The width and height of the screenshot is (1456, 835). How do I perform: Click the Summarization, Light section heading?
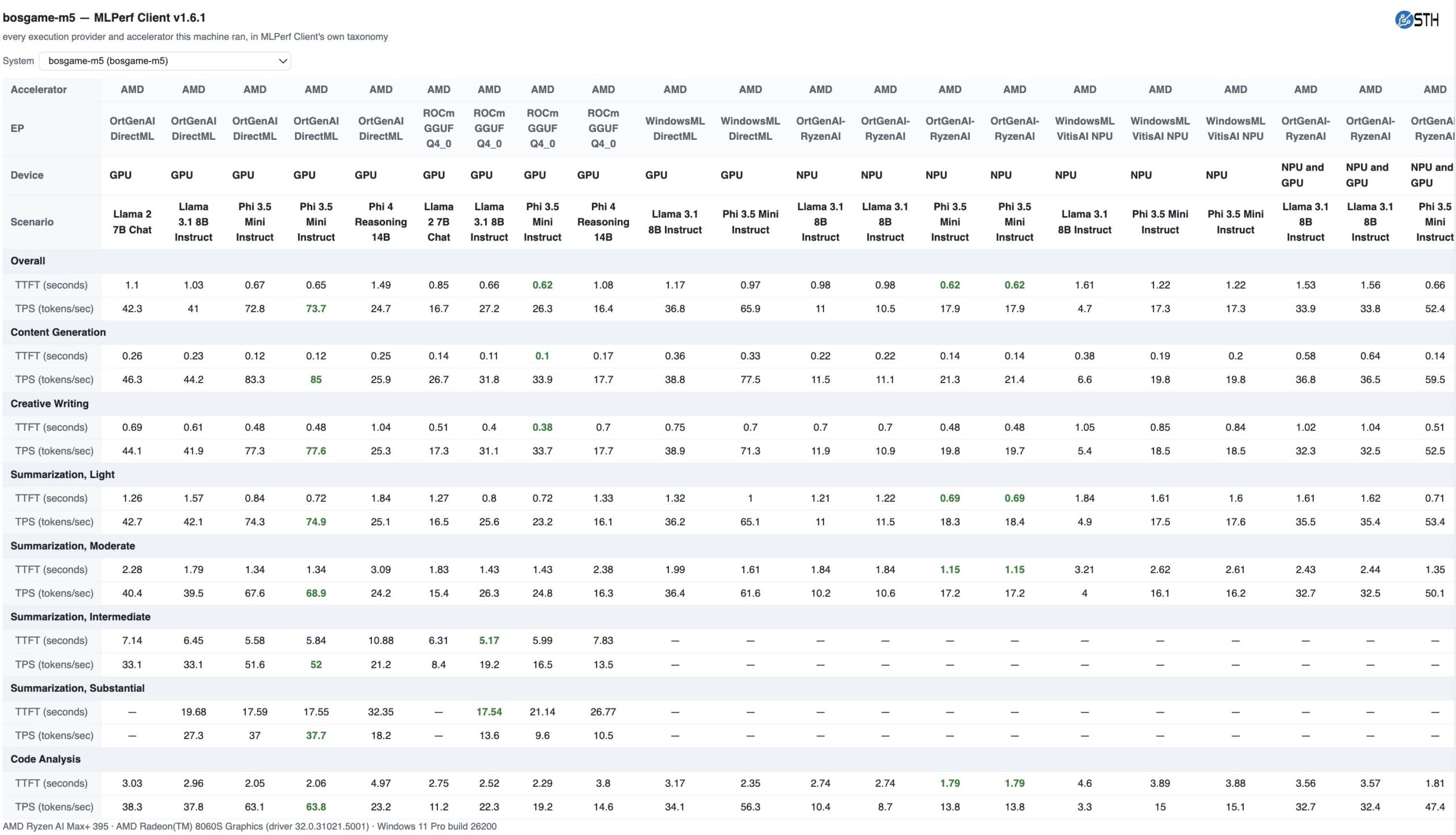coord(63,474)
